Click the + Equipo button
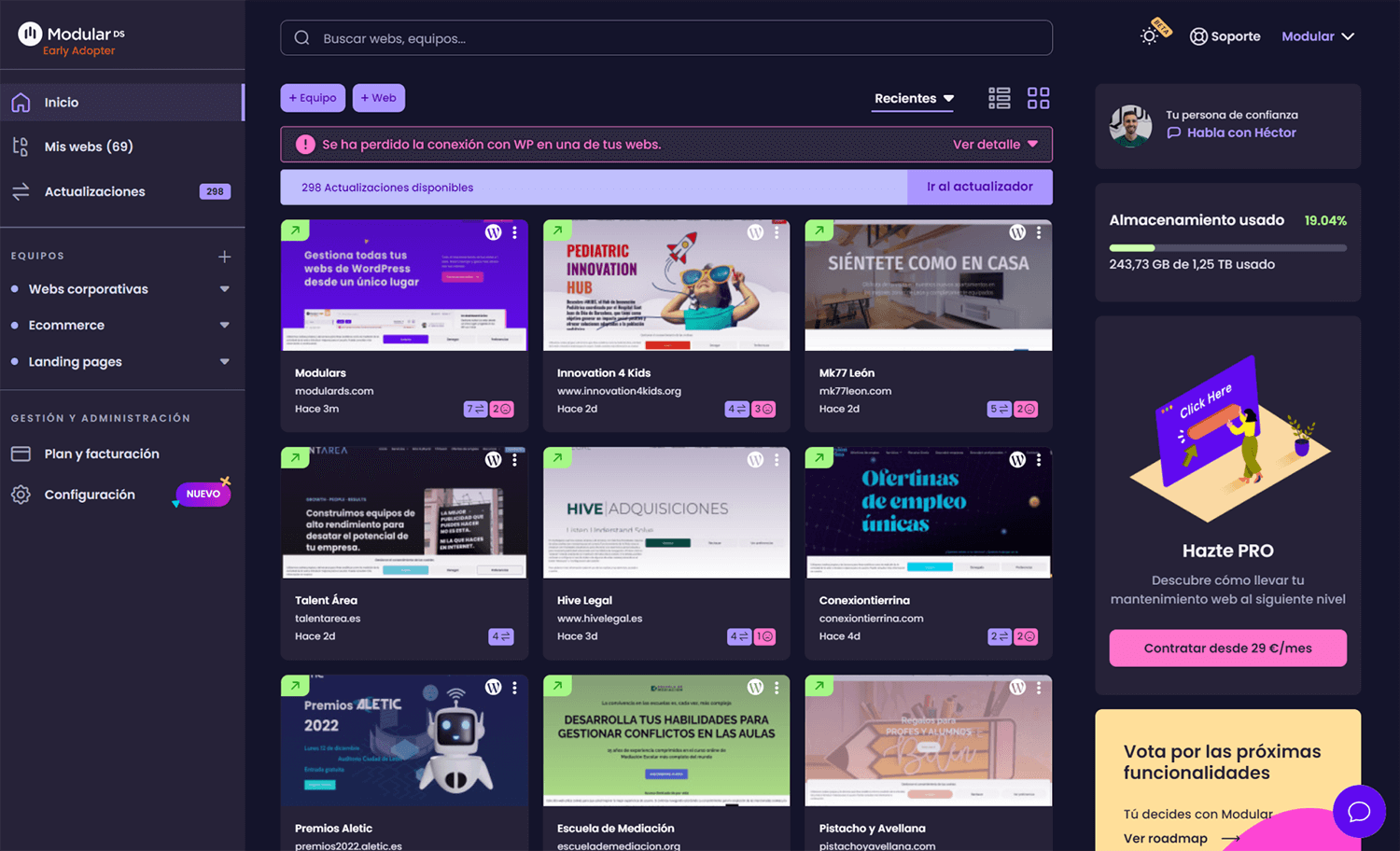The height and width of the screenshot is (851, 1400). 313,98
